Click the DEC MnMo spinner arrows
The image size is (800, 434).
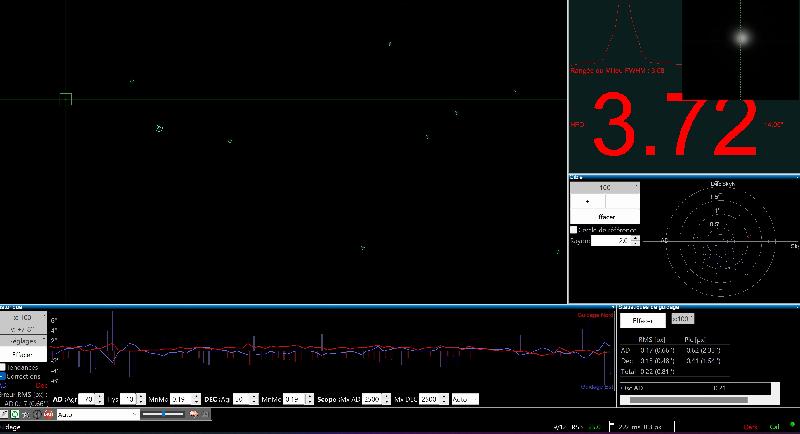pyautogui.click(x=310, y=399)
